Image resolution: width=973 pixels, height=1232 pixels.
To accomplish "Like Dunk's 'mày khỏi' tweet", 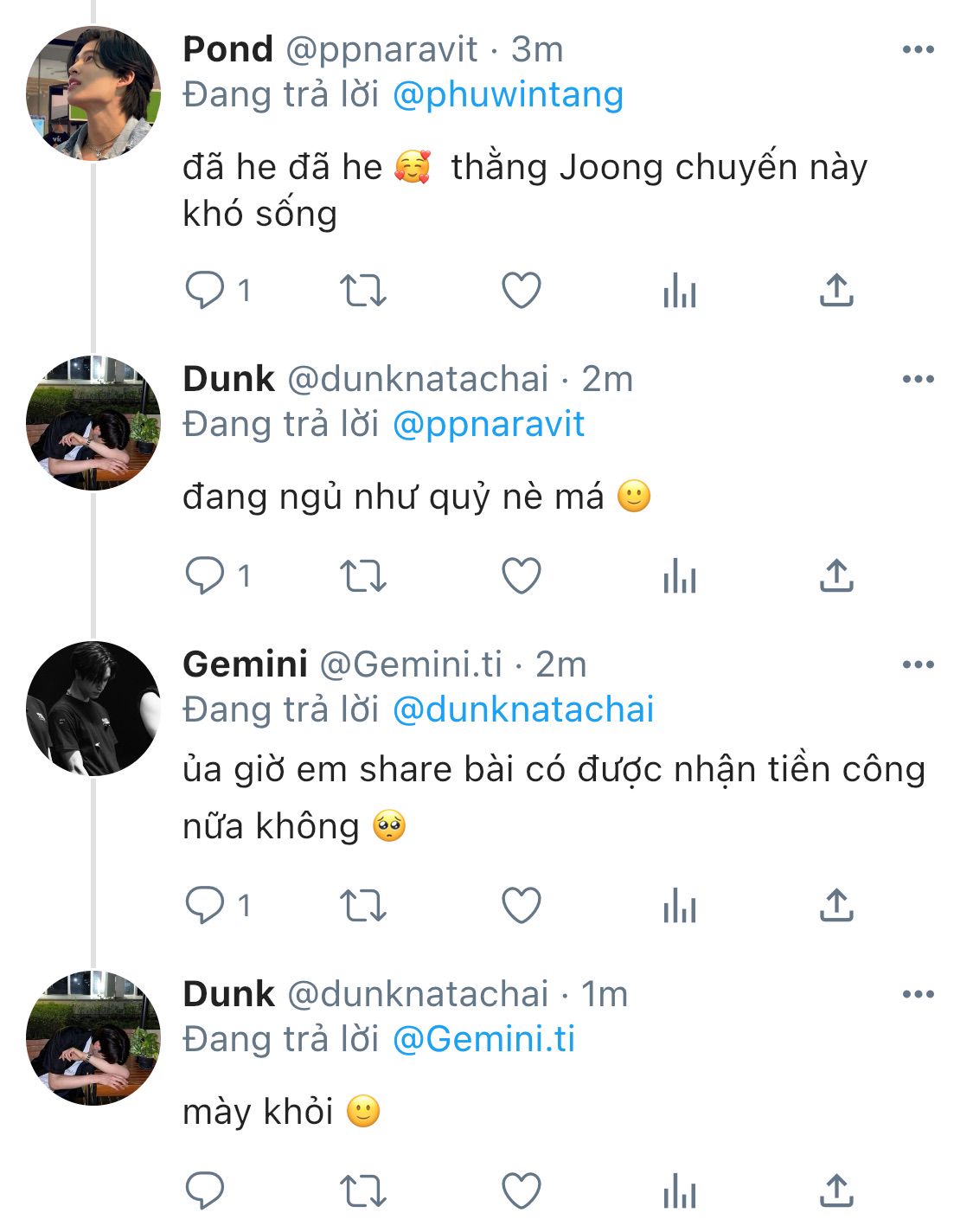I will point(522,1191).
